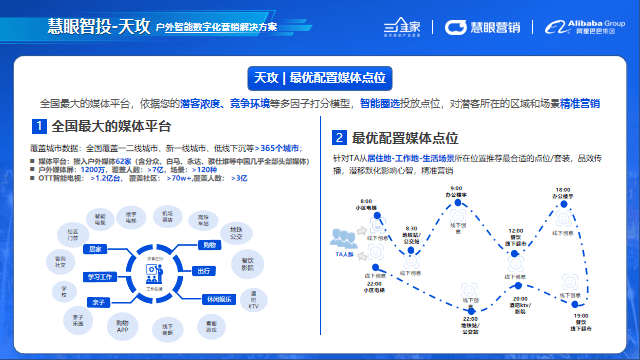Select the 学校 bubble
Viewport: 640px width, 360px height.
tap(64, 291)
